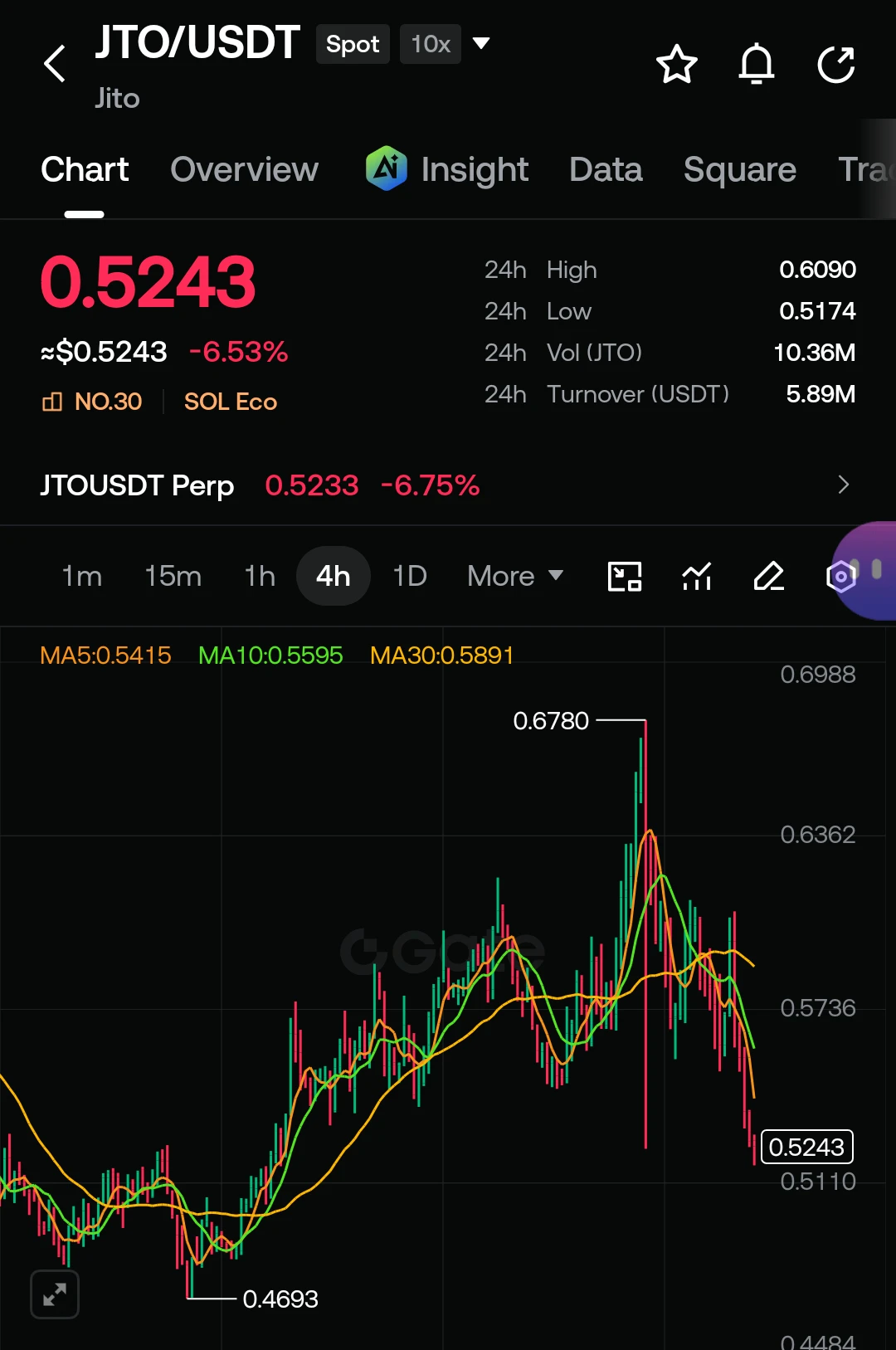Tap the JTO/USDT pair title
896x1350 pixels.
(x=197, y=42)
